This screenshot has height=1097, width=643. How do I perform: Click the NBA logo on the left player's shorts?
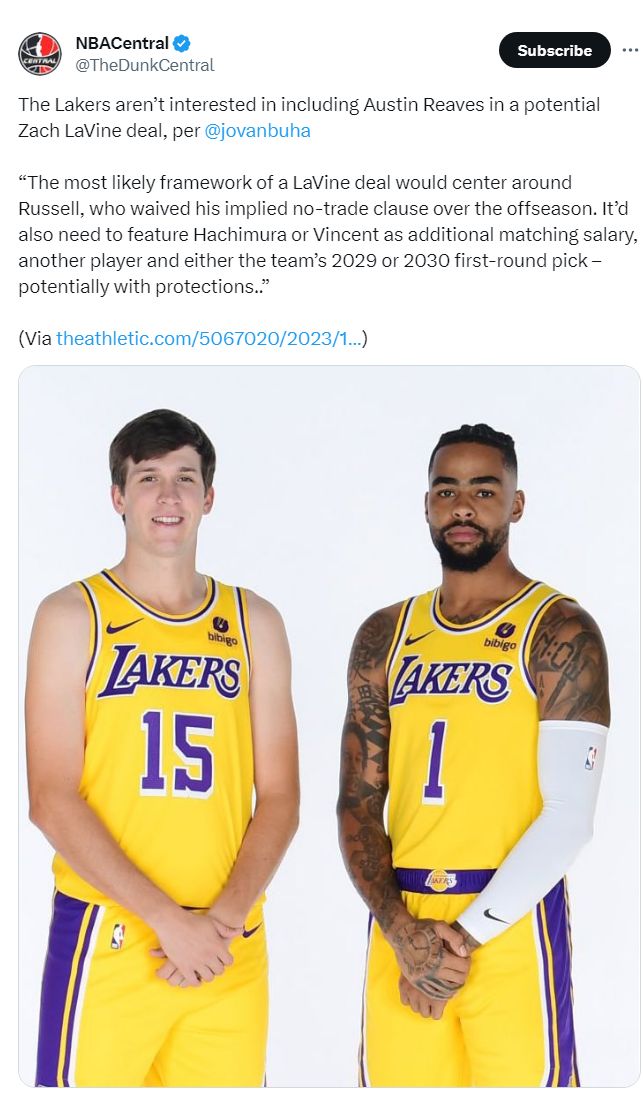click(x=118, y=936)
